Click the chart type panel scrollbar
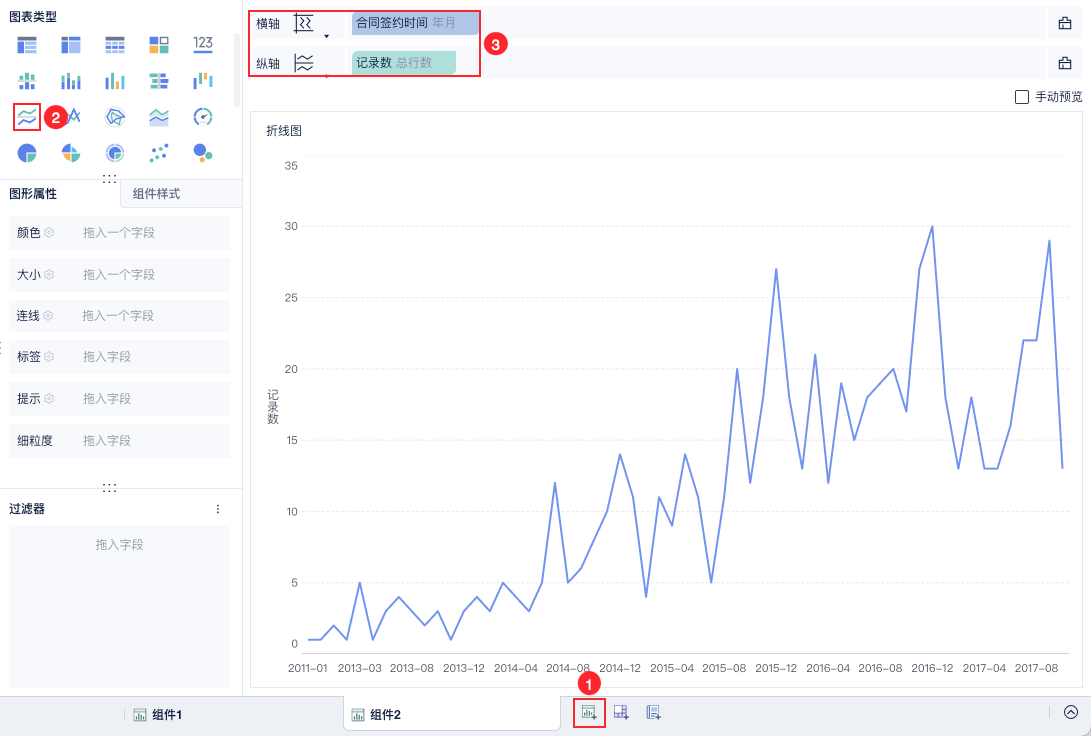The height and width of the screenshot is (736, 1091). click(237, 70)
